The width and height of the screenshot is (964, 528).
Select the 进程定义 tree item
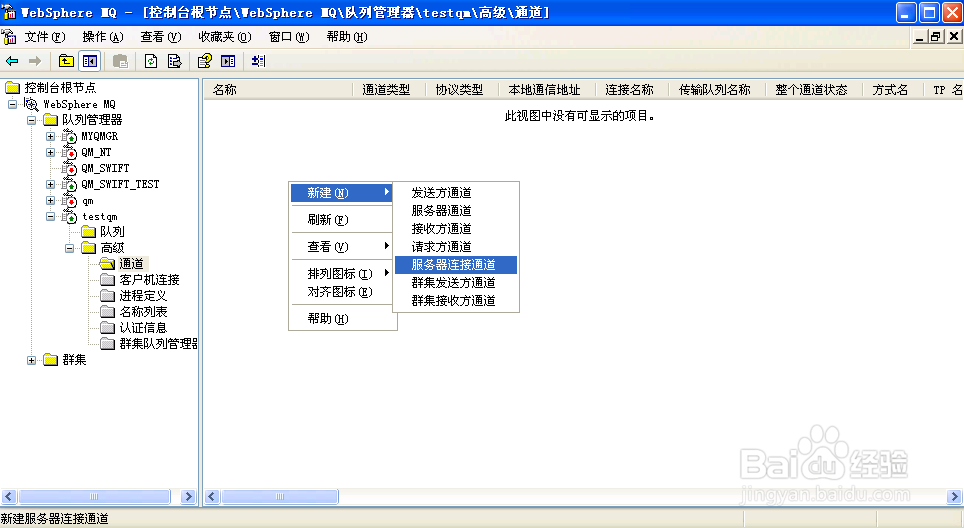click(x=143, y=296)
